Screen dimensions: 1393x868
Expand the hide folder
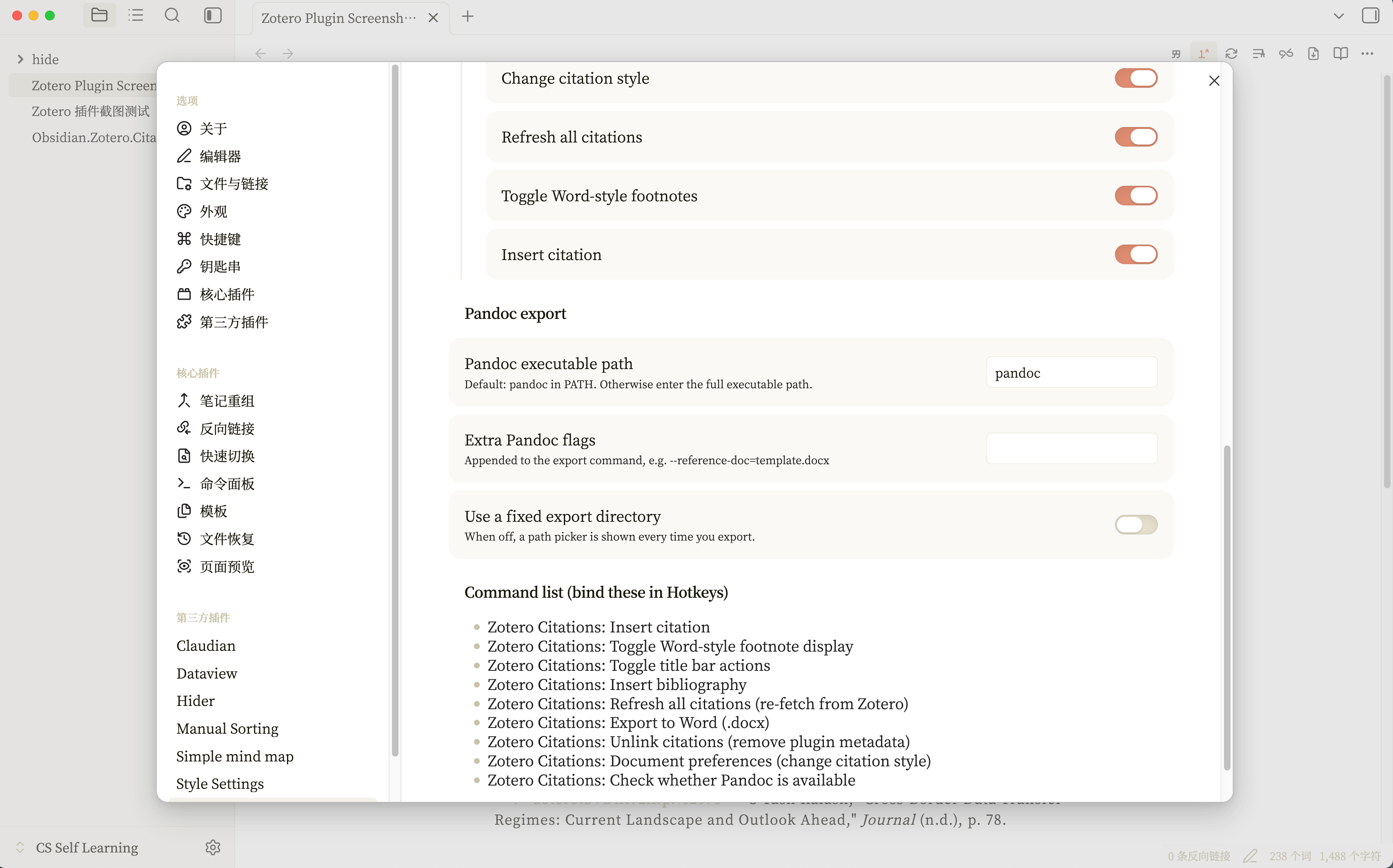tap(21, 59)
